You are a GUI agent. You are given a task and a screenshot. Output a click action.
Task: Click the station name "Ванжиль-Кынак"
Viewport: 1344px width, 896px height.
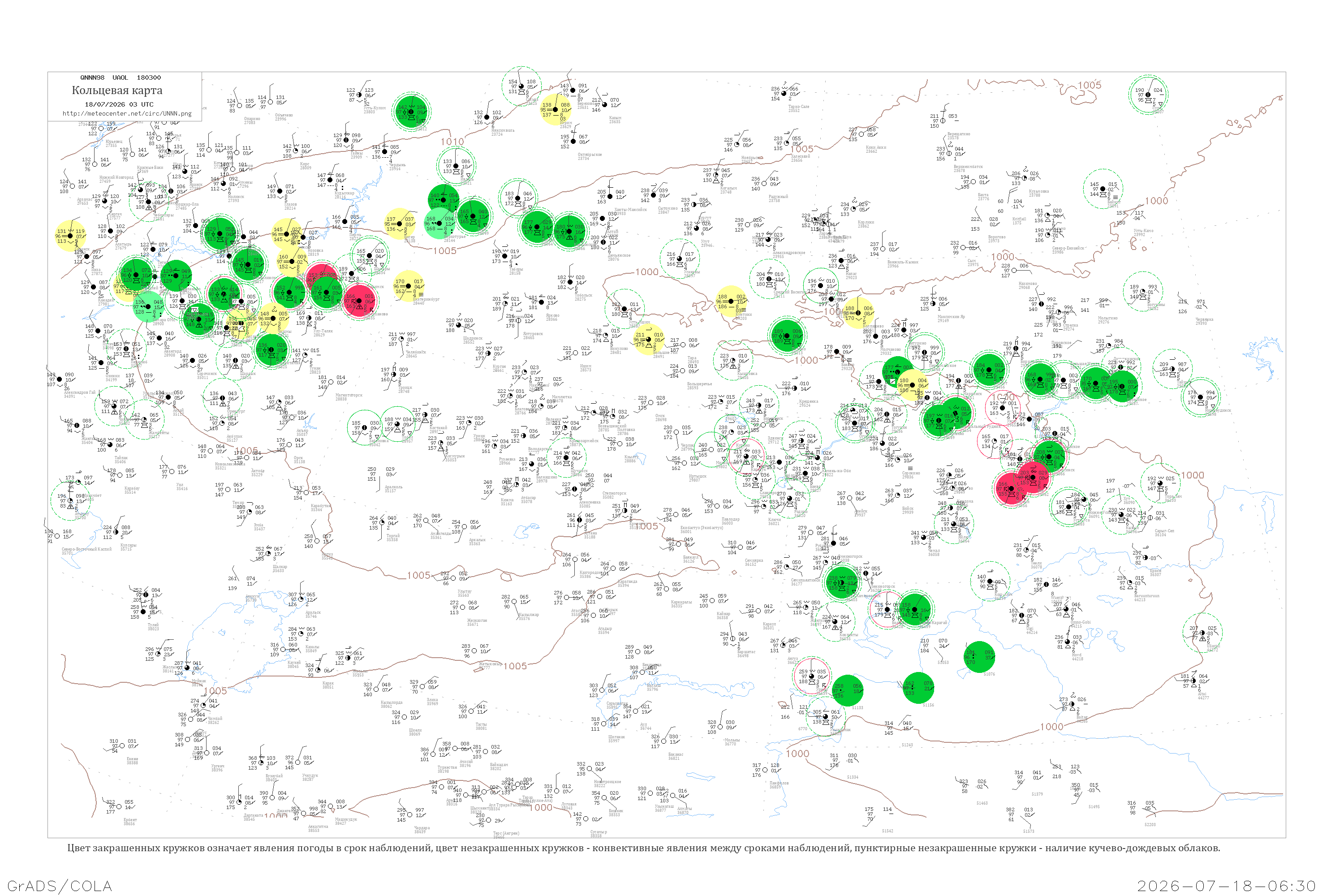tap(903, 262)
